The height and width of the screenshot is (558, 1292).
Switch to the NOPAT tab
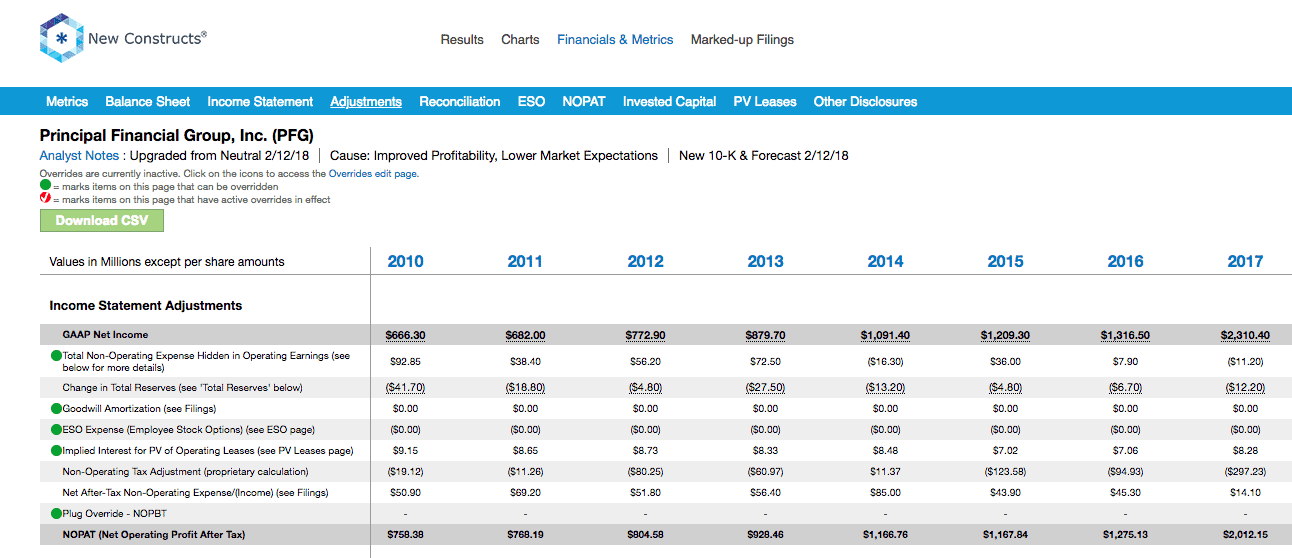(584, 101)
